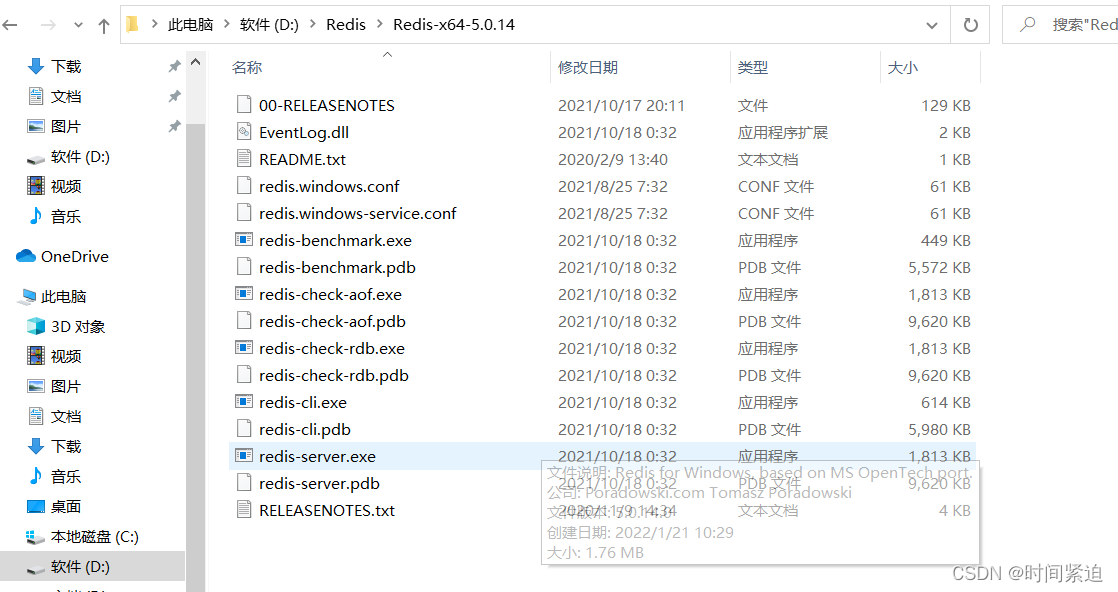
Task: Go up one folder level
Action: pos(104,26)
